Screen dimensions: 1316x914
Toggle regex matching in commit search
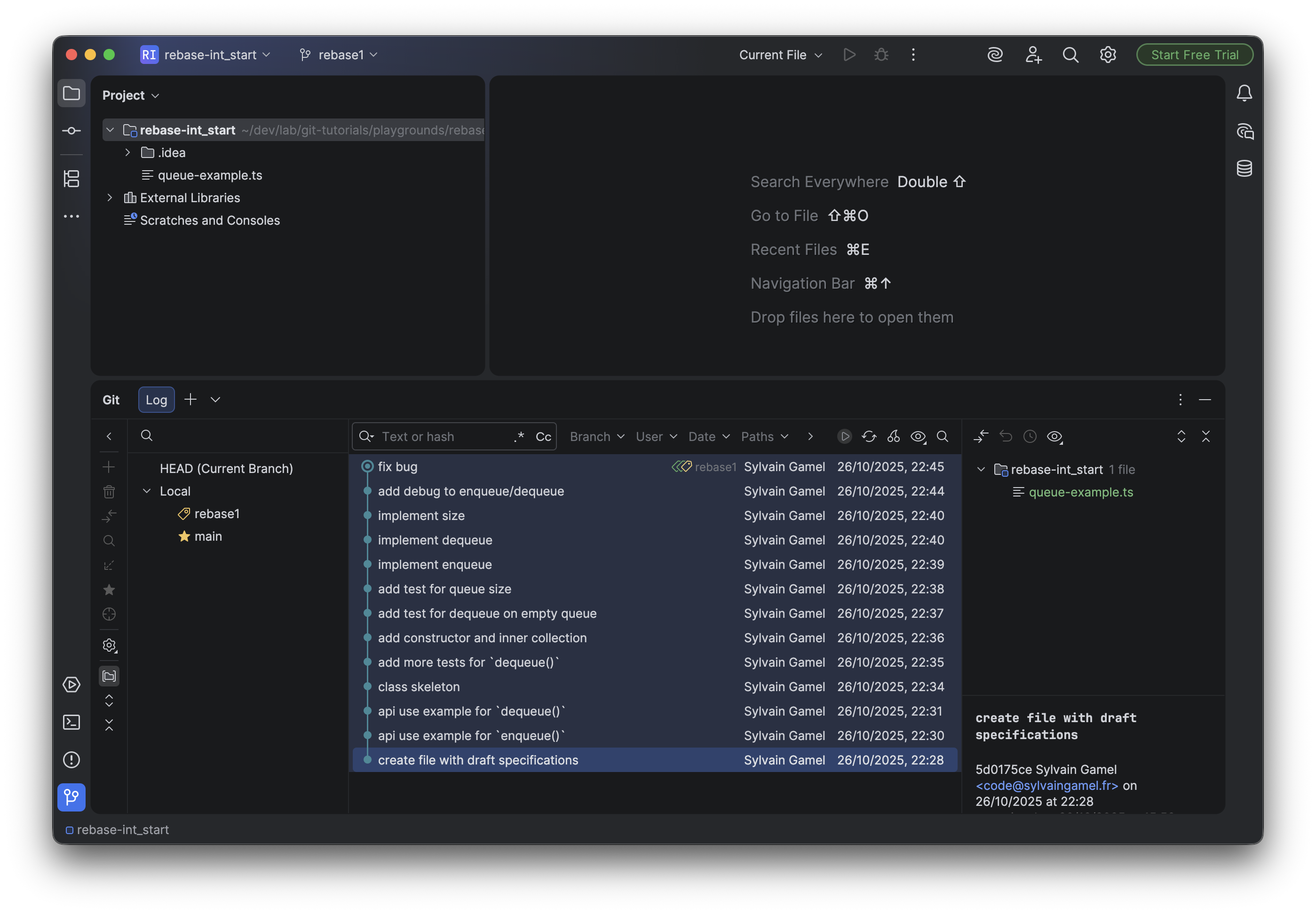[x=518, y=436]
